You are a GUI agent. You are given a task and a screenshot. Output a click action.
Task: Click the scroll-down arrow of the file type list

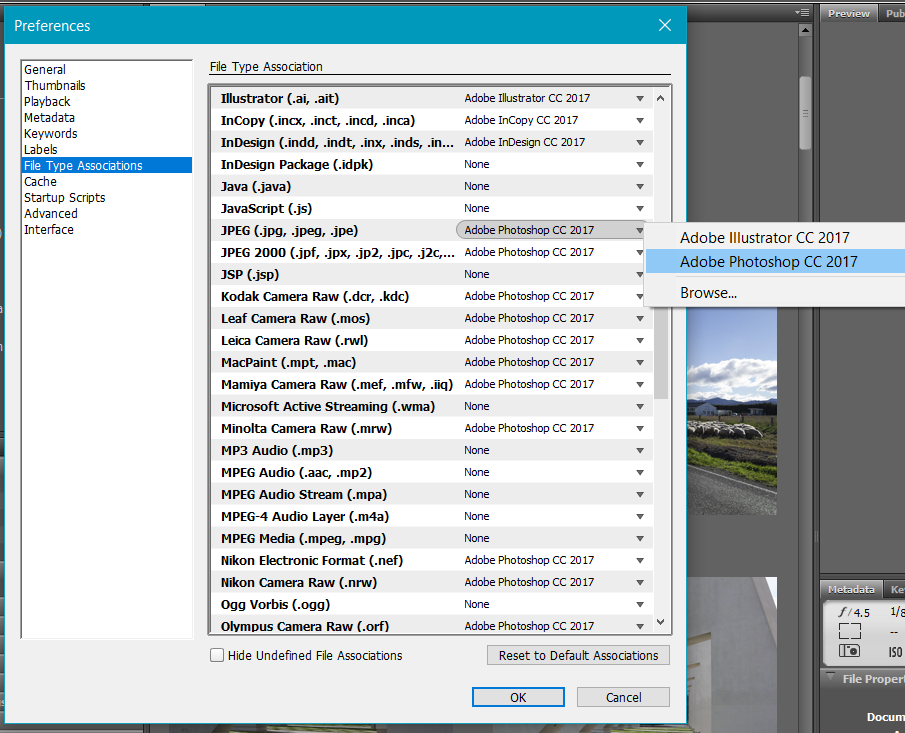pos(661,621)
